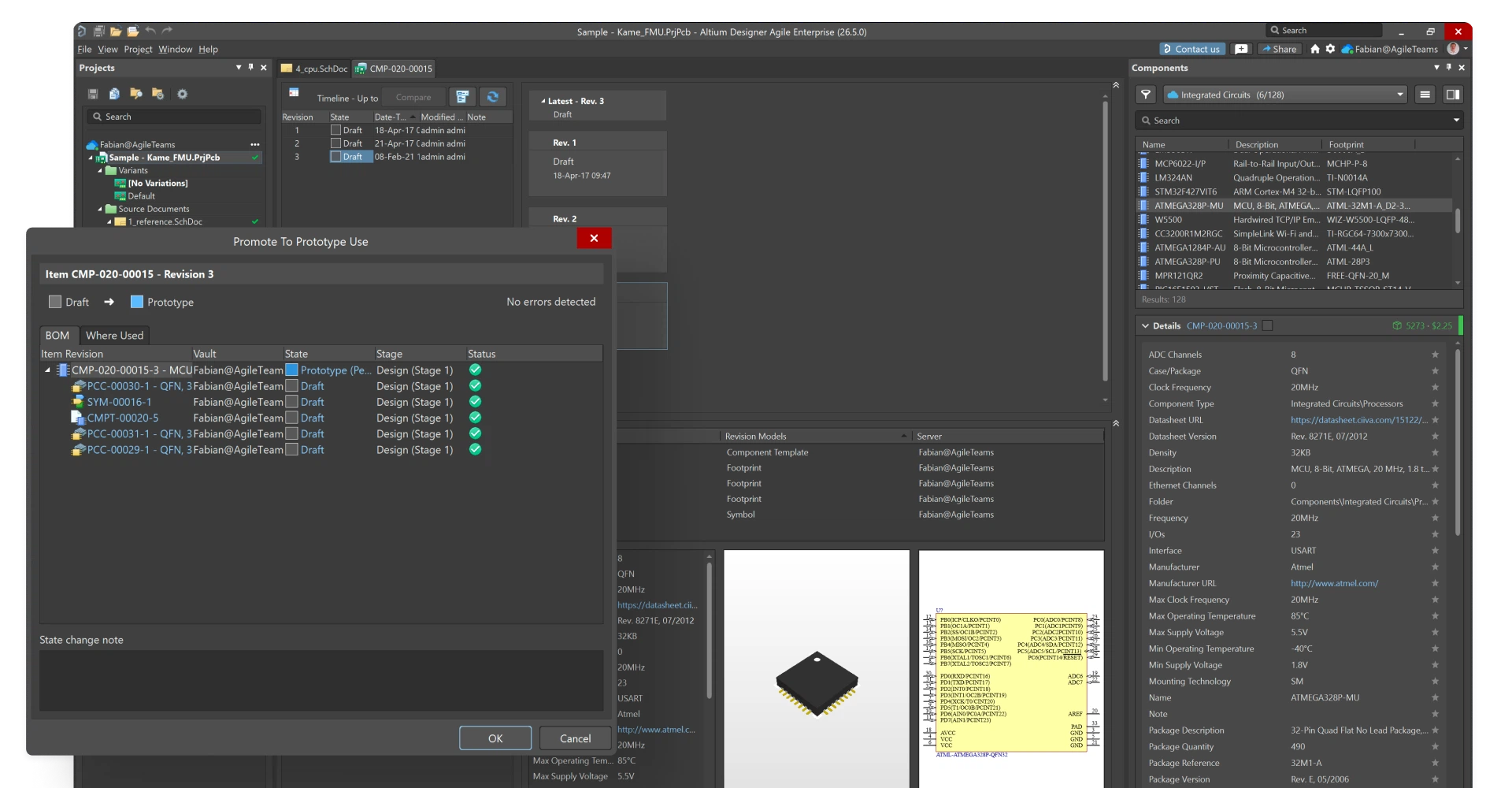
Task: Collapse the Source Documents tree node
Action: 100,210
